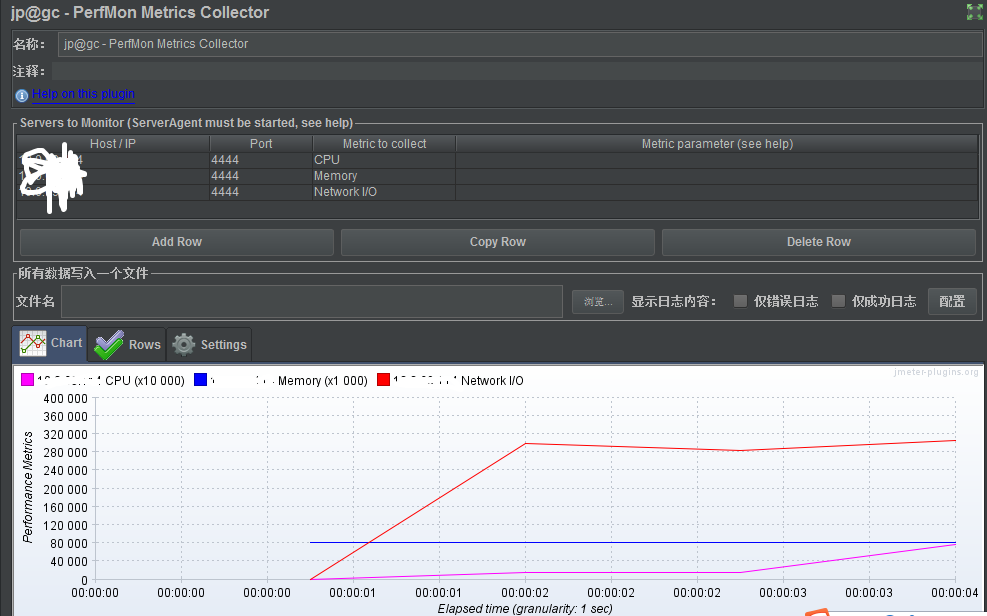Click the Memory (x1 000) legend label
This screenshot has height=616, width=987.
(x=322, y=381)
